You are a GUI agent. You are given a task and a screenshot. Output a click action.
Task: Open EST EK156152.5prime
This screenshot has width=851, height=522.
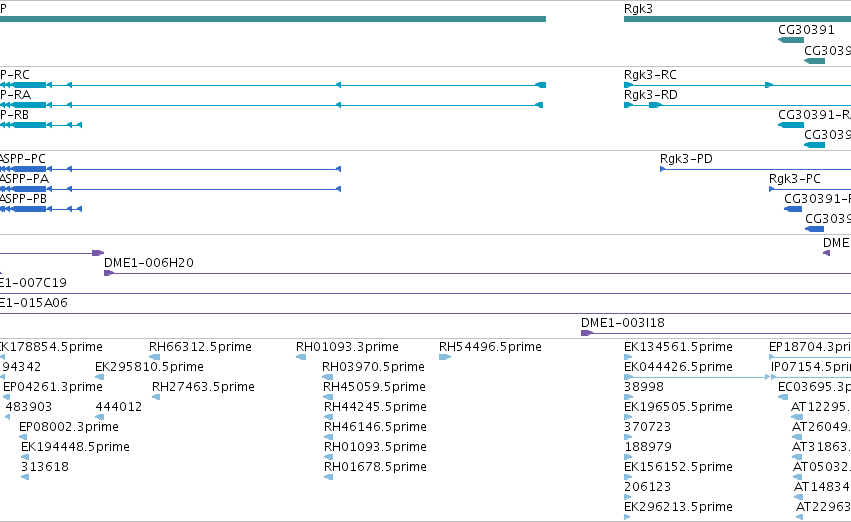click(x=678, y=467)
